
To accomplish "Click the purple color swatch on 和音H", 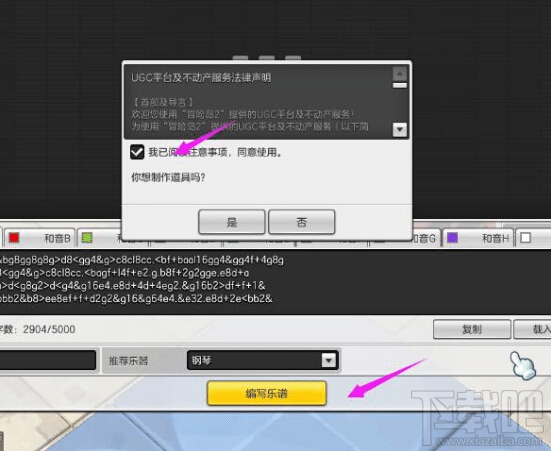I will 452,238.
